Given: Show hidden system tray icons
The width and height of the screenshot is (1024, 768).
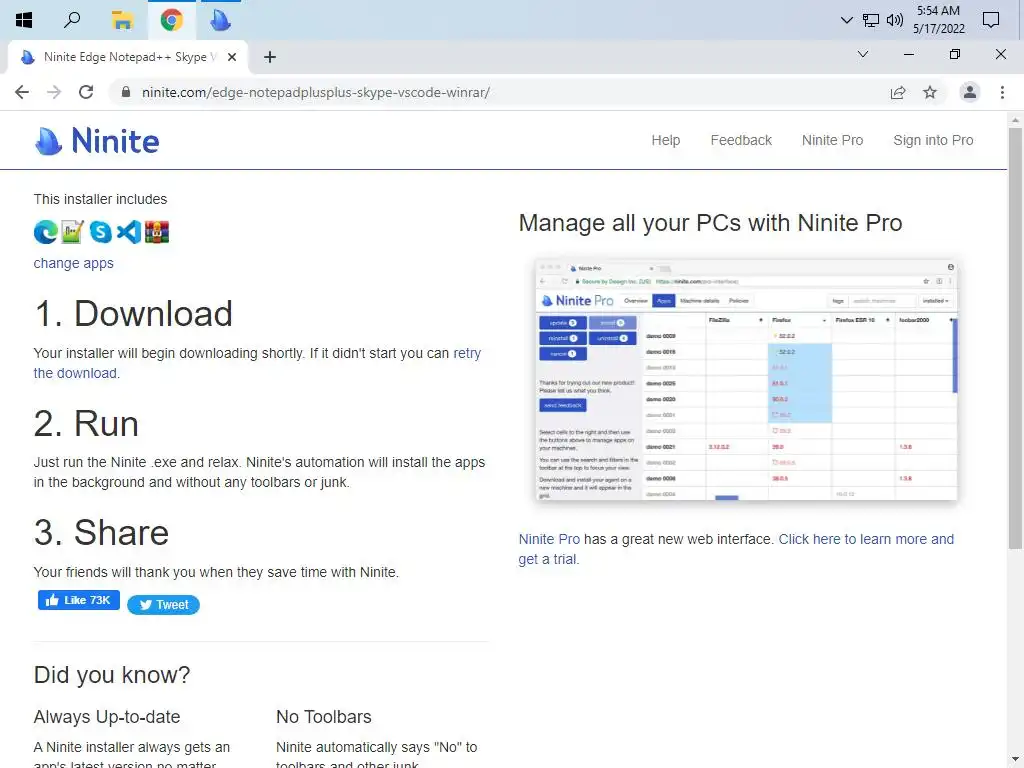Looking at the screenshot, I should [x=846, y=20].
